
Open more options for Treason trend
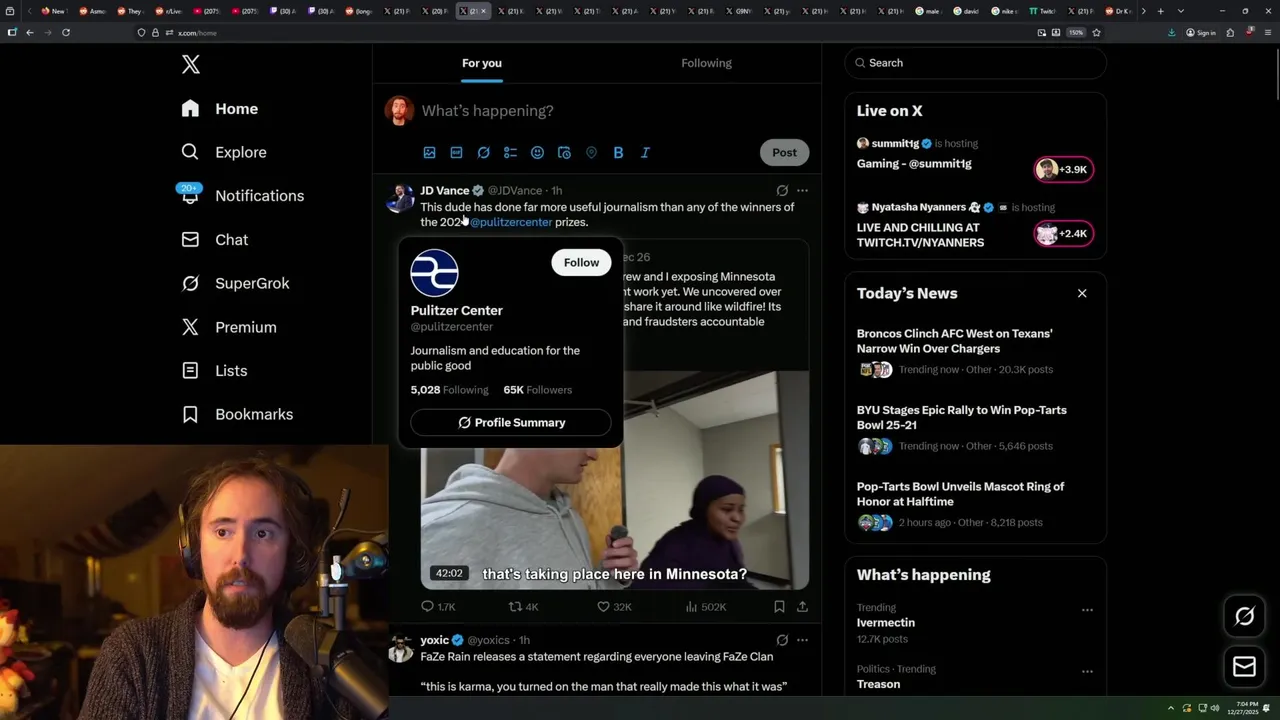[1087, 671]
